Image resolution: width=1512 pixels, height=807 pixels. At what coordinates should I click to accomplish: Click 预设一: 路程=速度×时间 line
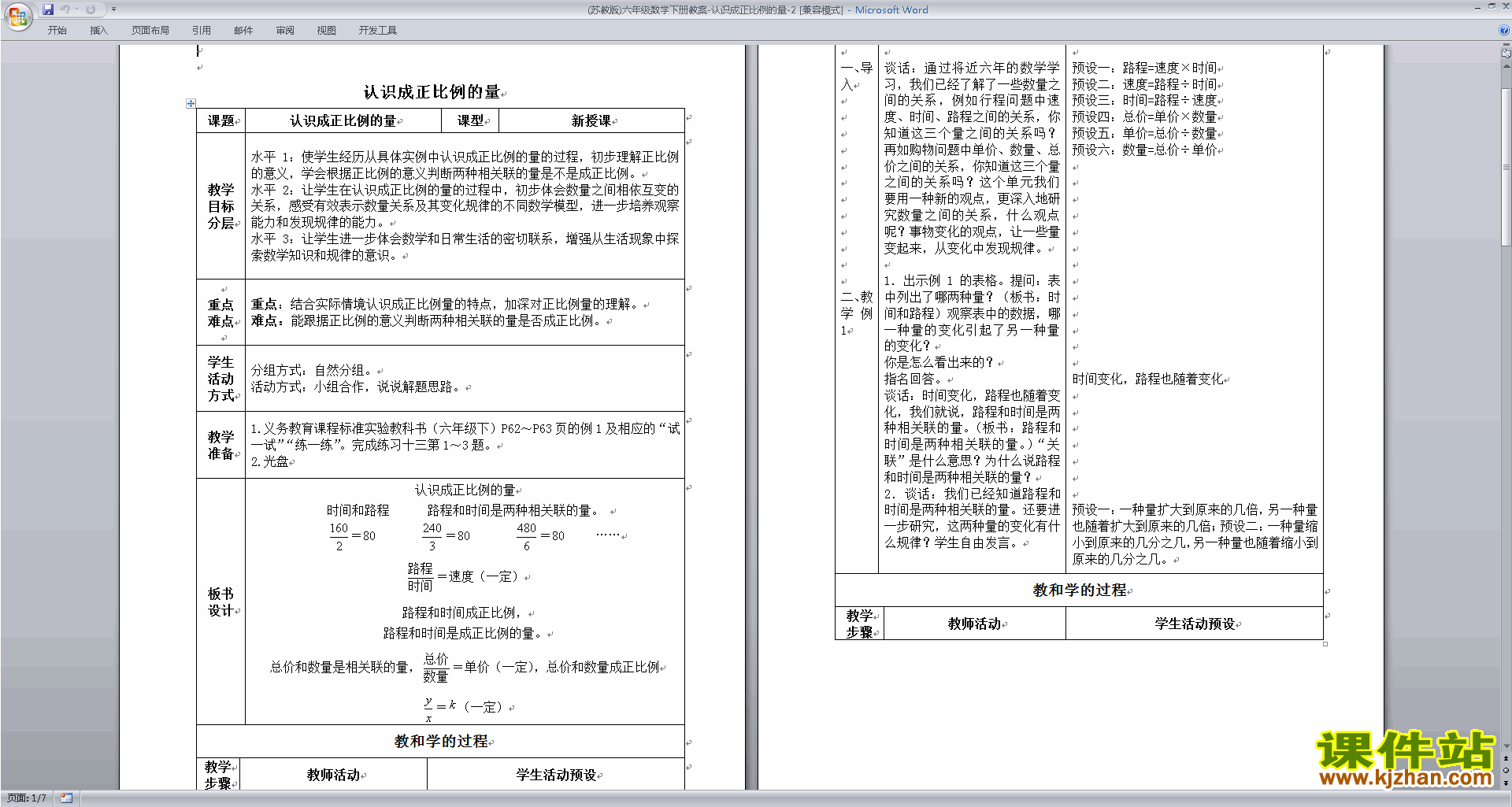pyautogui.click(x=1144, y=68)
